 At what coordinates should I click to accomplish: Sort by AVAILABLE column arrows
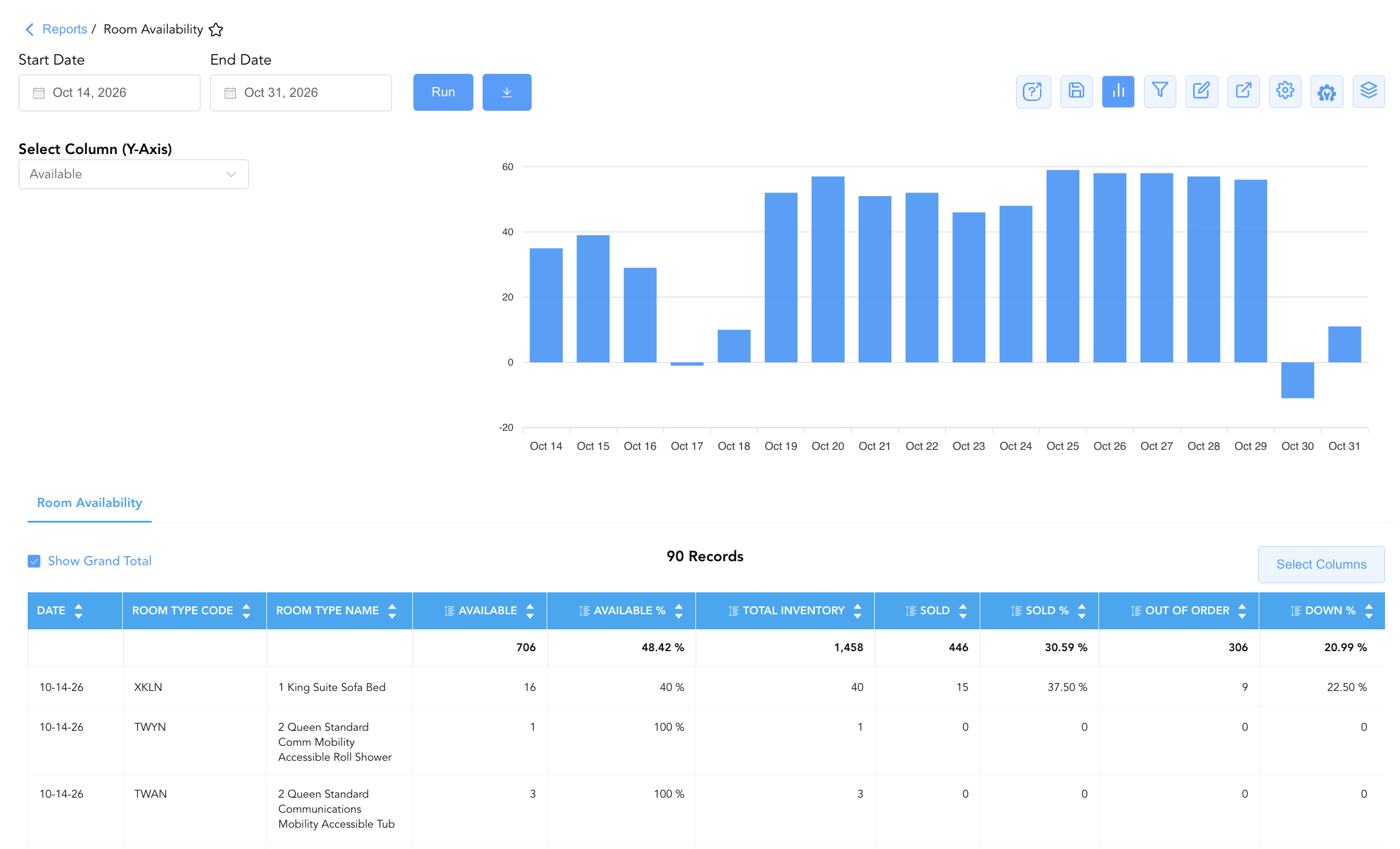[x=530, y=611]
